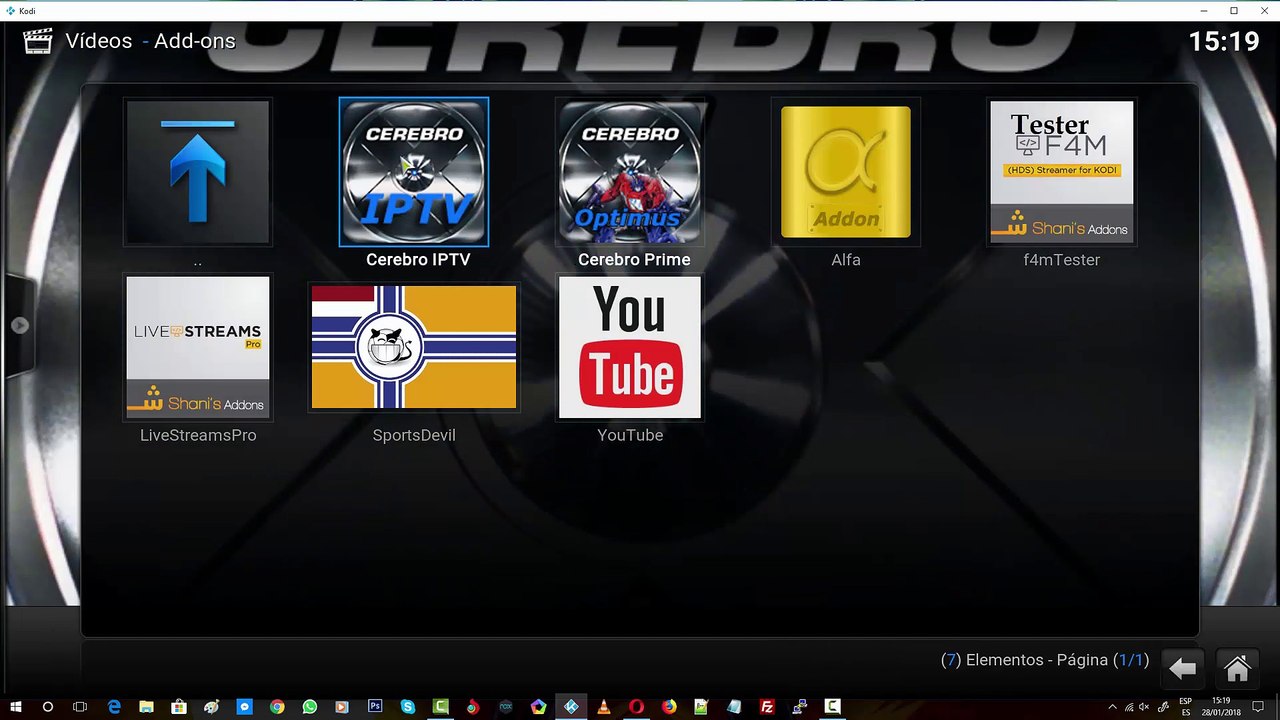The image size is (1280, 720).
Task: Open Skype from the taskbar
Action: (x=408, y=707)
